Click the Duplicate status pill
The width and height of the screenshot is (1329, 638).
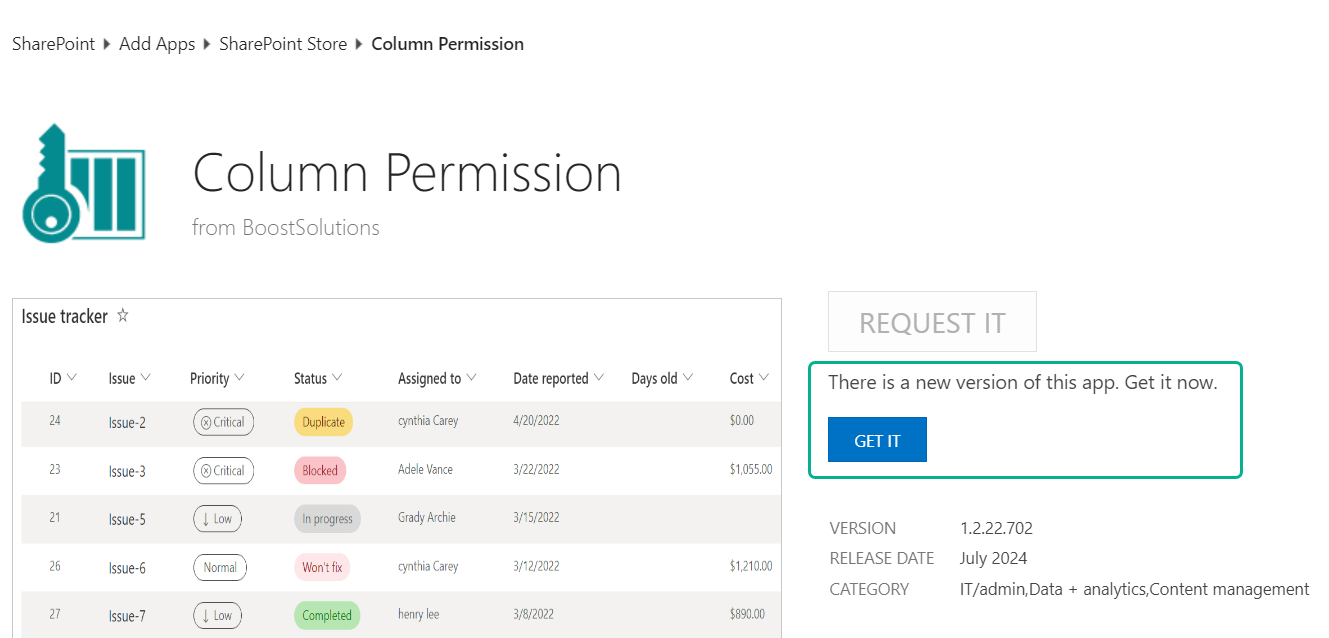coord(323,422)
